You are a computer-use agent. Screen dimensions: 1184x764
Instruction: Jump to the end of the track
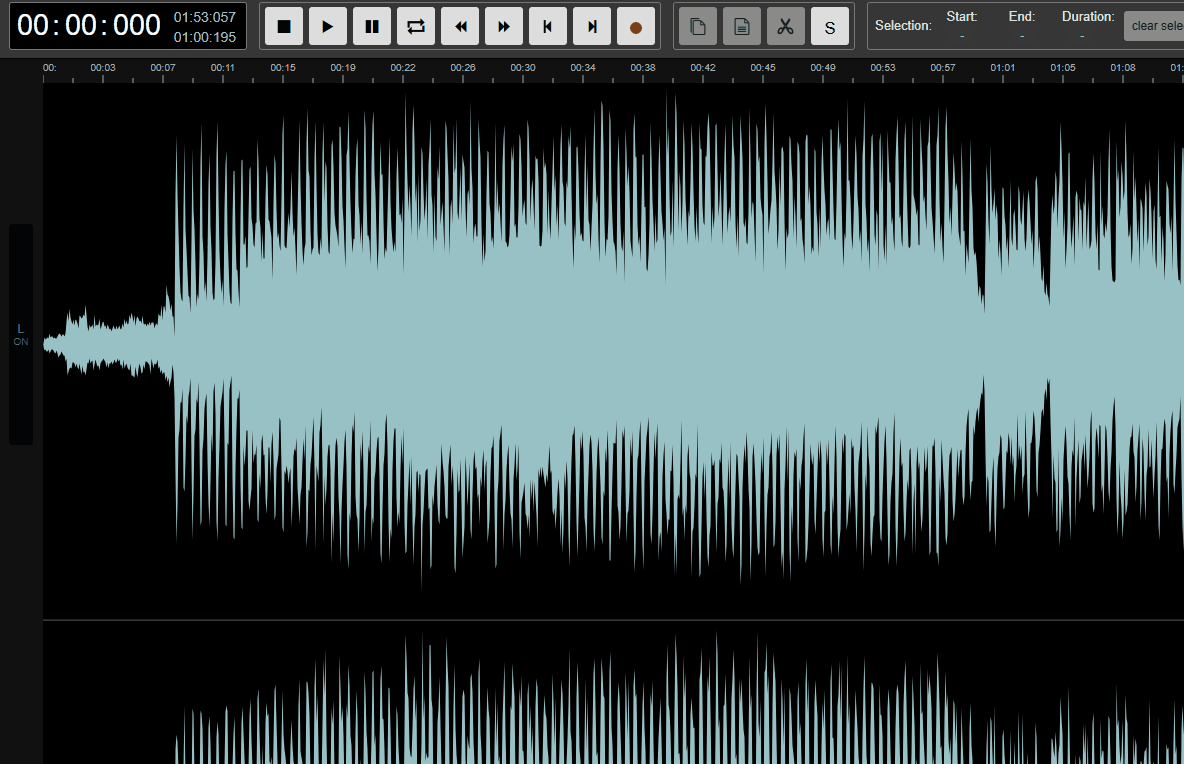(x=592, y=26)
